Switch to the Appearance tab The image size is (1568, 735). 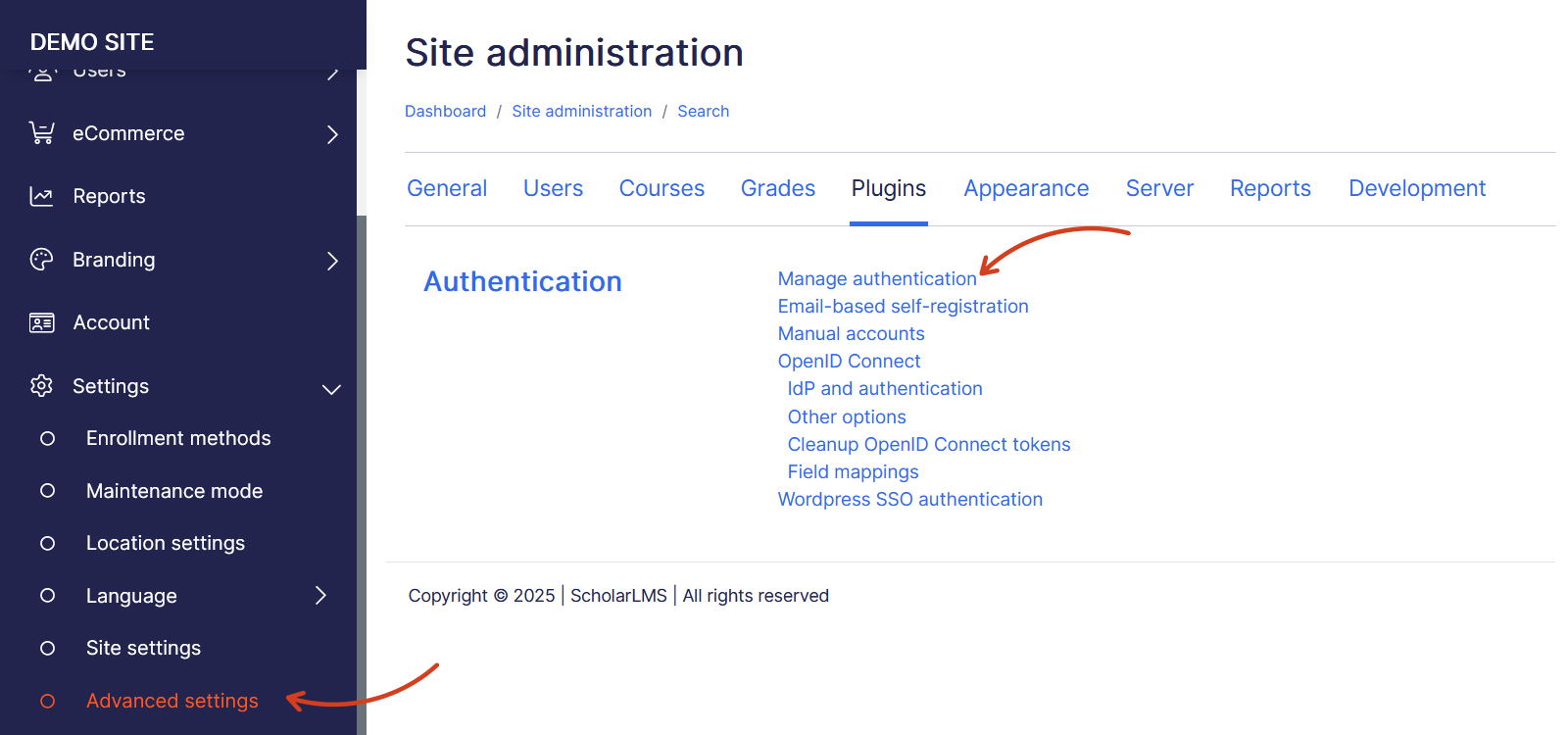(x=1026, y=188)
